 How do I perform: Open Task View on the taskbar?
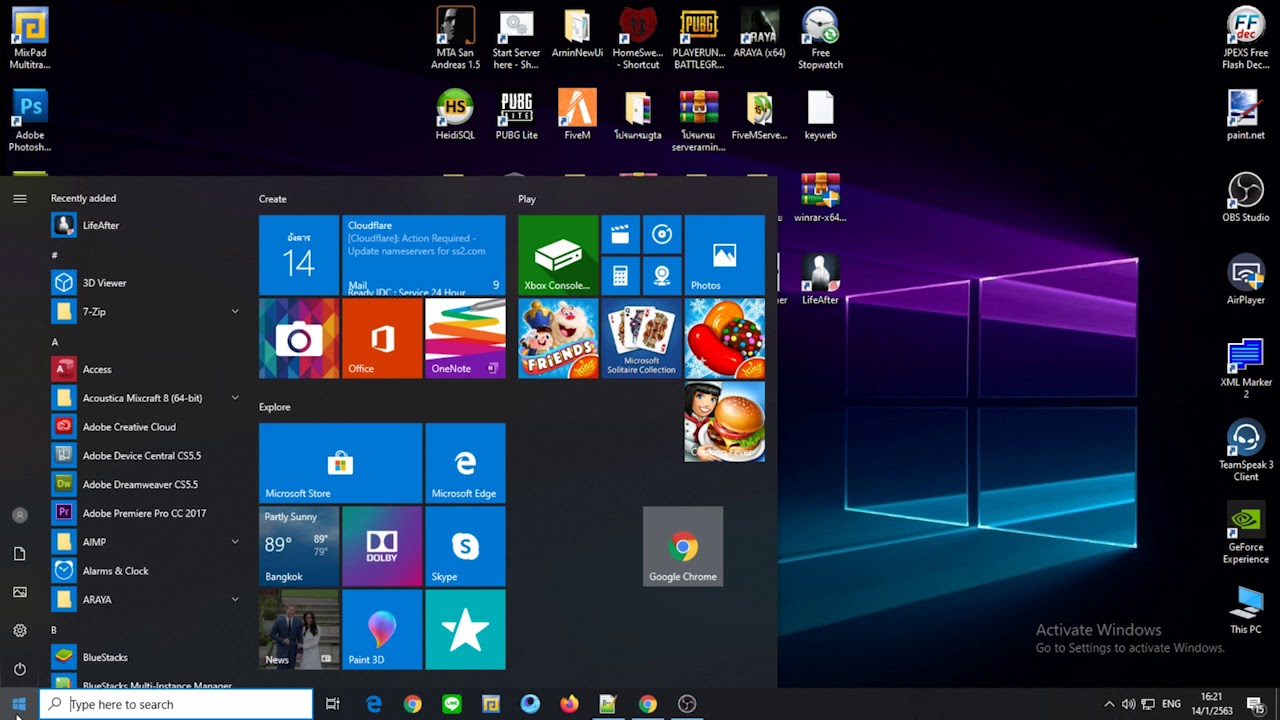(333, 704)
